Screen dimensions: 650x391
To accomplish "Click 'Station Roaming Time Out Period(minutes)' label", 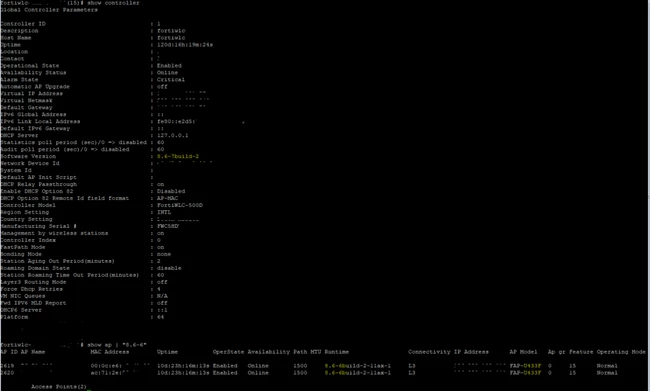I will [70, 275].
